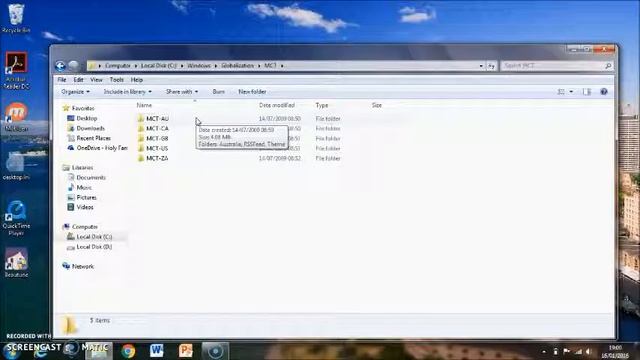Open the Tools menu
The height and width of the screenshot is (360, 640).
click(116, 80)
